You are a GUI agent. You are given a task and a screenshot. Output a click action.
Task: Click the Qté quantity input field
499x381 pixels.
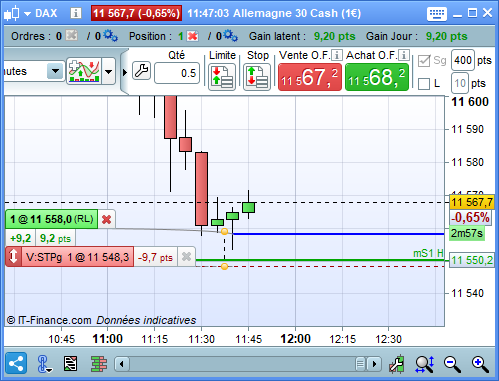[177, 73]
